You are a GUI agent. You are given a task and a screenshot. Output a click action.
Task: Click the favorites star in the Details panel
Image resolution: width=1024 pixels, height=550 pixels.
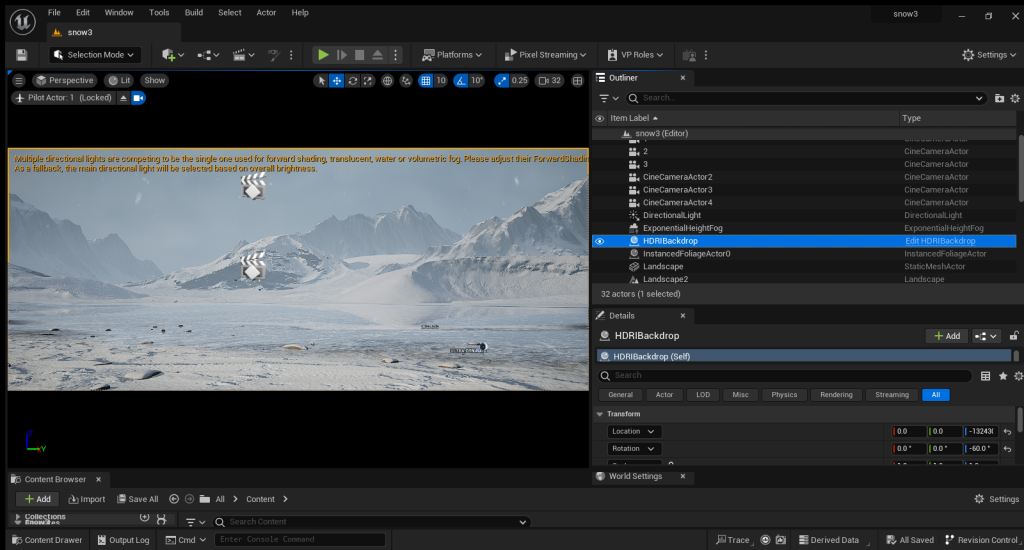pos(1003,376)
